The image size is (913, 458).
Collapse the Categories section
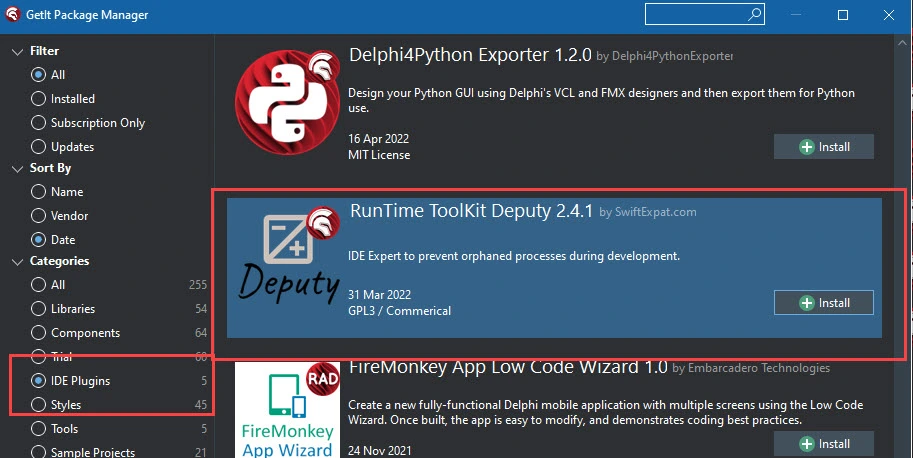coord(16,261)
